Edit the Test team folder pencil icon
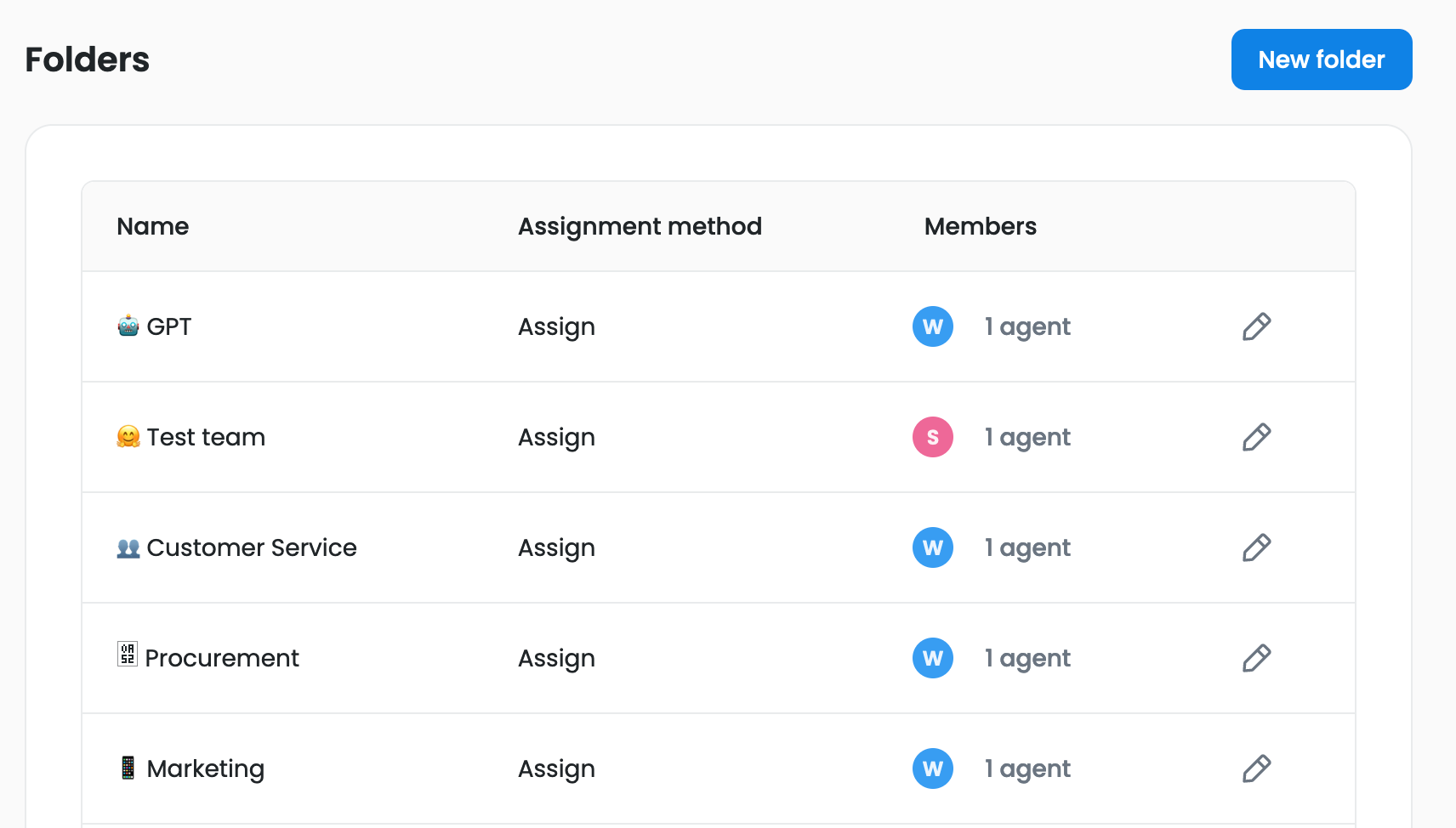The width and height of the screenshot is (1456, 828). coord(1256,437)
